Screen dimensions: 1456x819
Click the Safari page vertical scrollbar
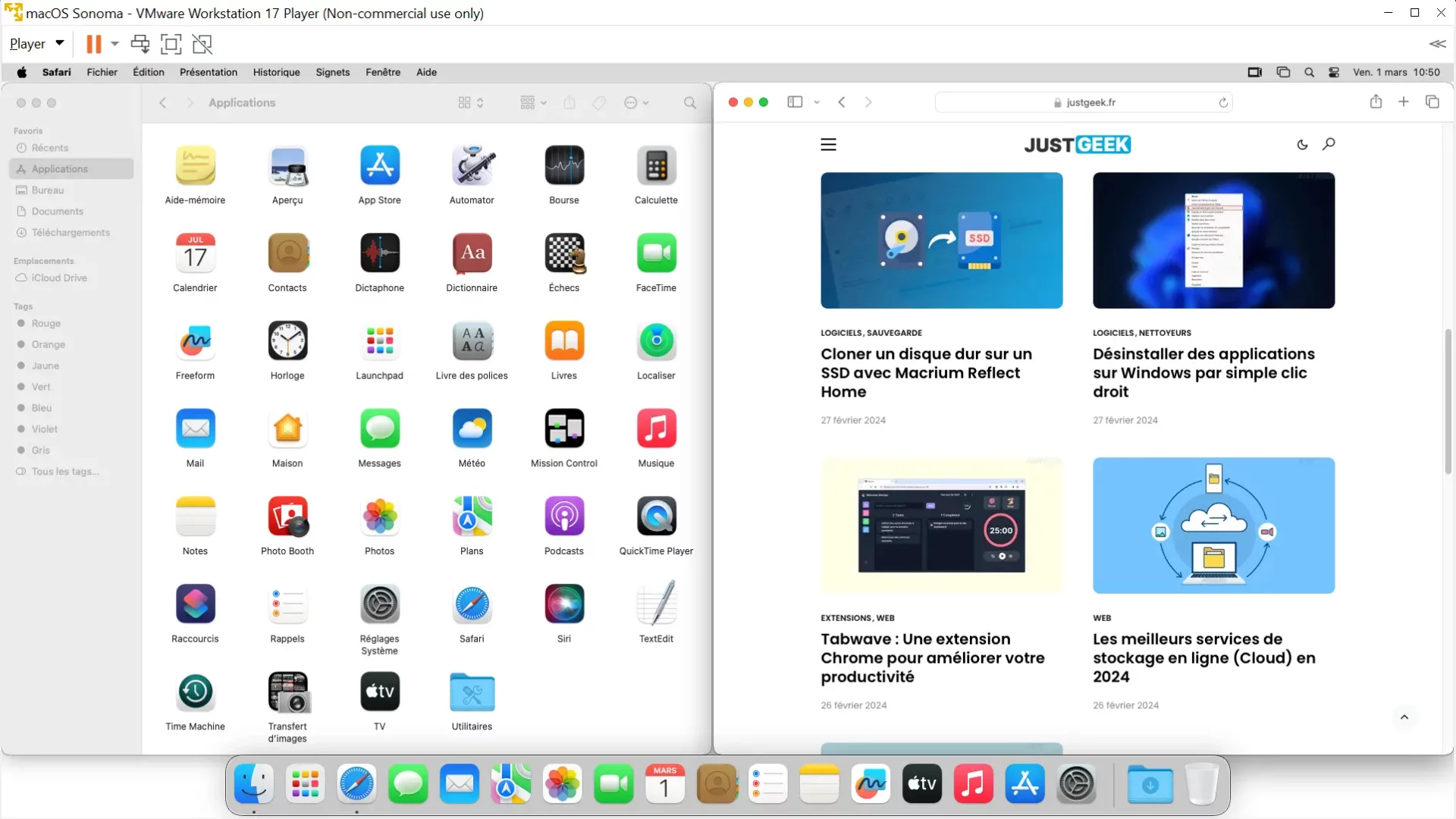click(x=1448, y=401)
